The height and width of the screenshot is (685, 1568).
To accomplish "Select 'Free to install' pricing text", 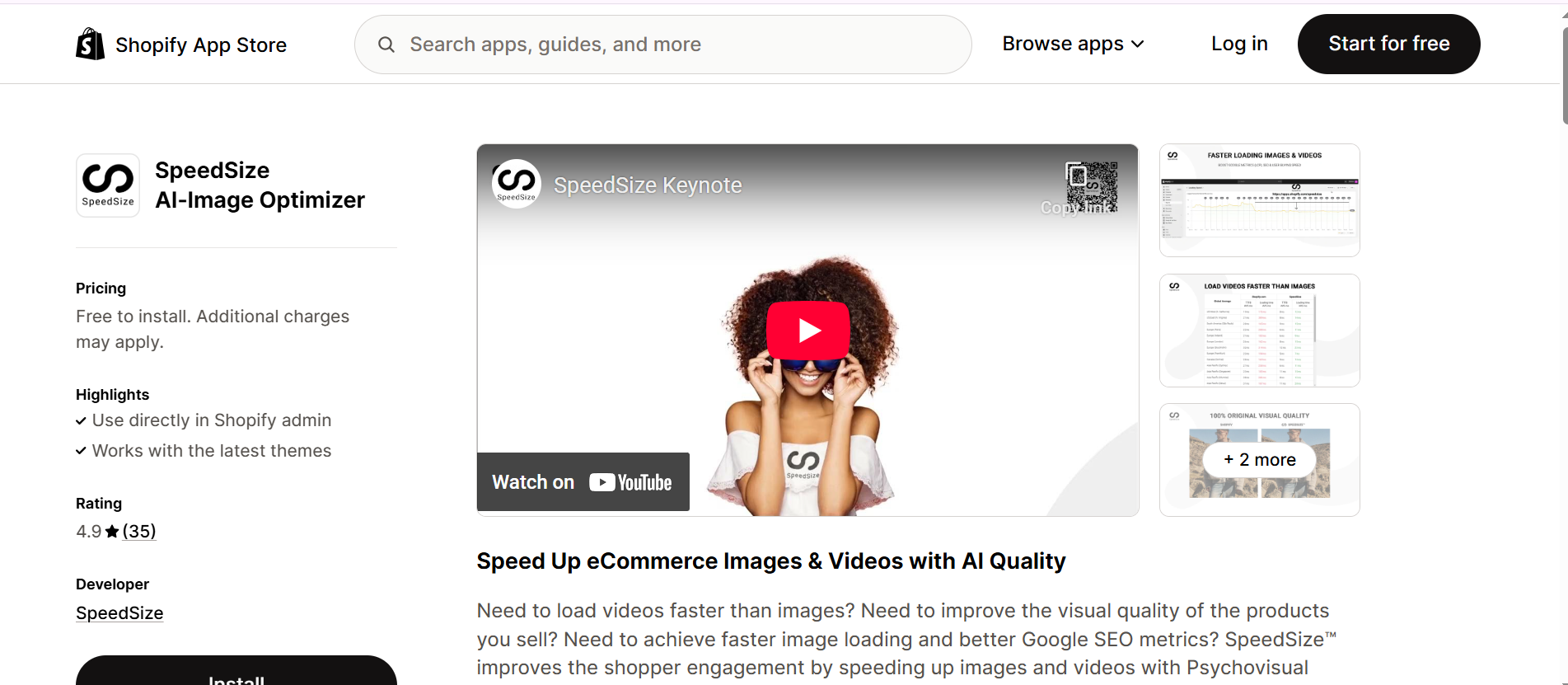I will (213, 329).
